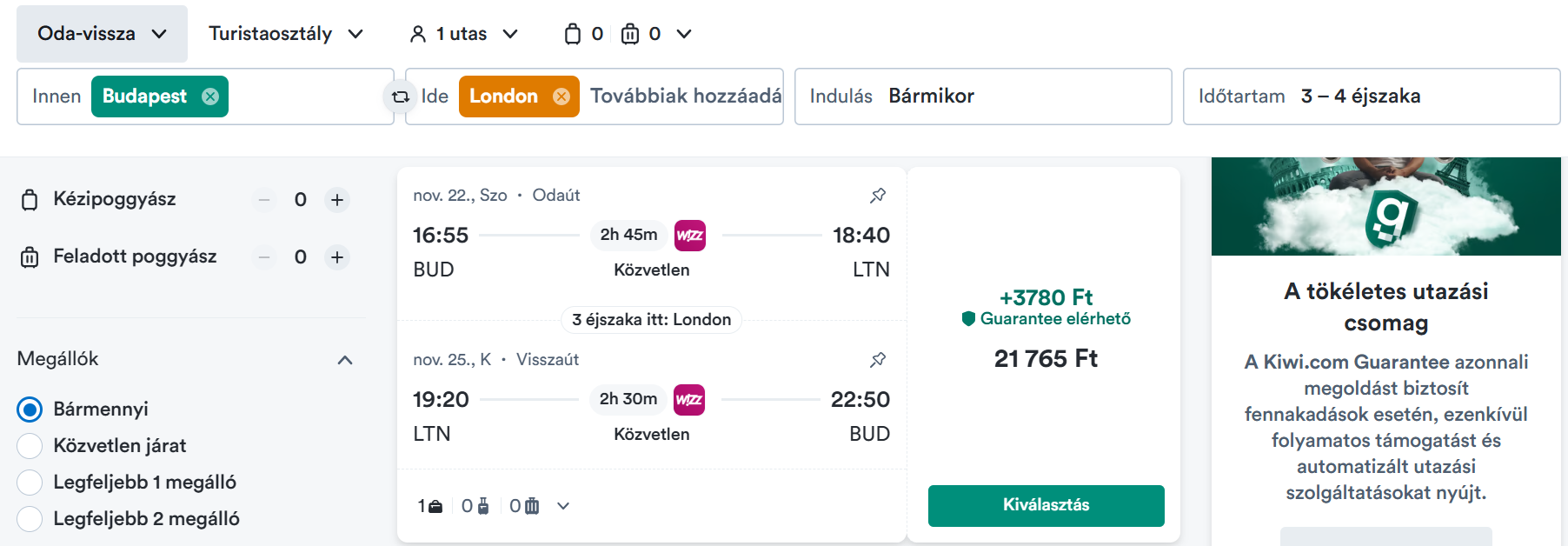Pin the outbound nov. 22 flight

pyautogui.click(x=878, y=196)
